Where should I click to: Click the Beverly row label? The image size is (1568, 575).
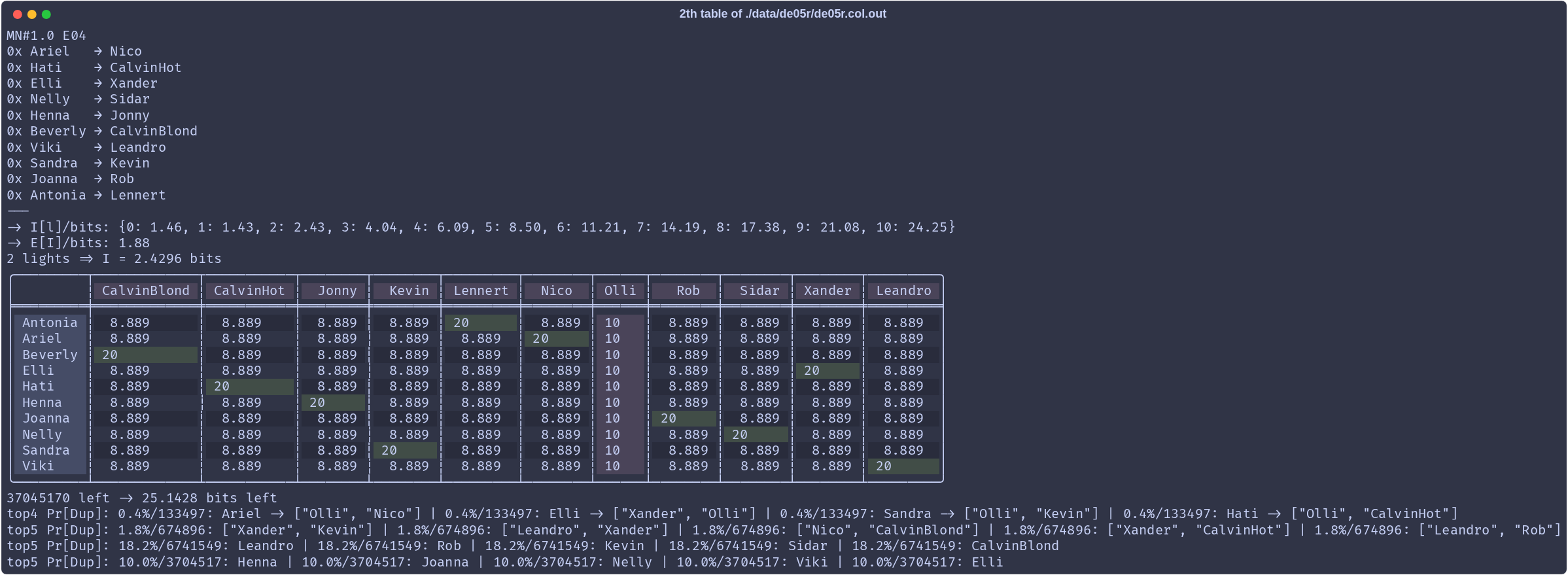click(50, 355)
